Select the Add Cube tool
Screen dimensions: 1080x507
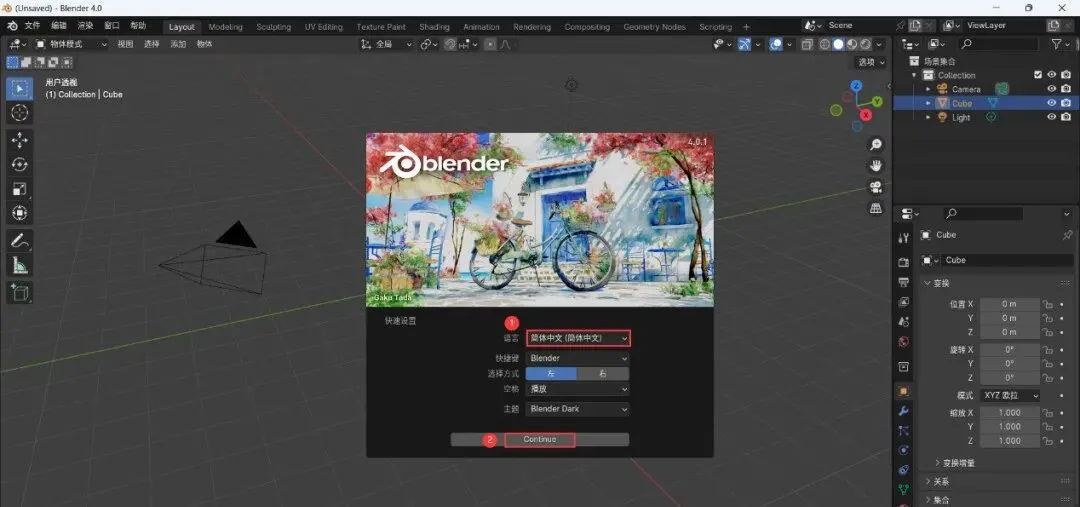[x=19, y=292]
